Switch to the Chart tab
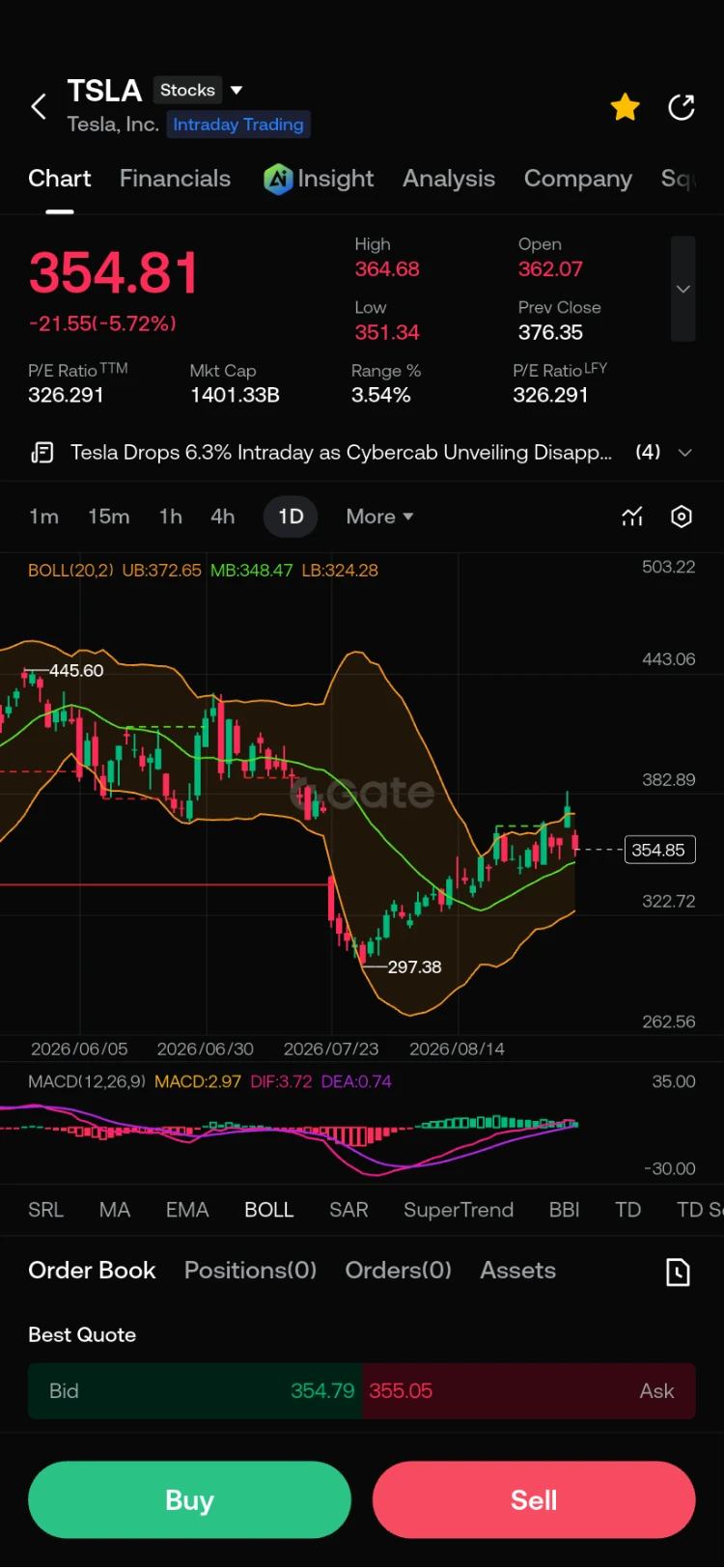724x1568 pixels. coord(60,179)
